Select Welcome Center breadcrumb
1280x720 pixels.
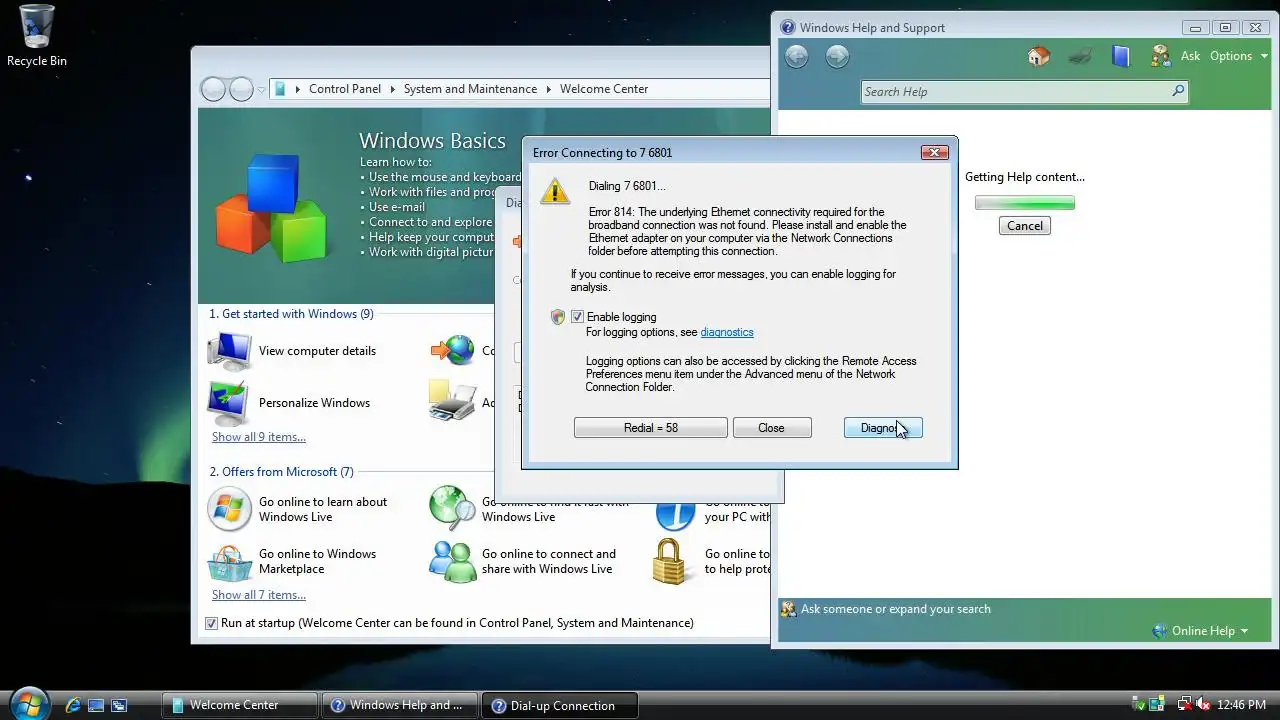(604, 89)
